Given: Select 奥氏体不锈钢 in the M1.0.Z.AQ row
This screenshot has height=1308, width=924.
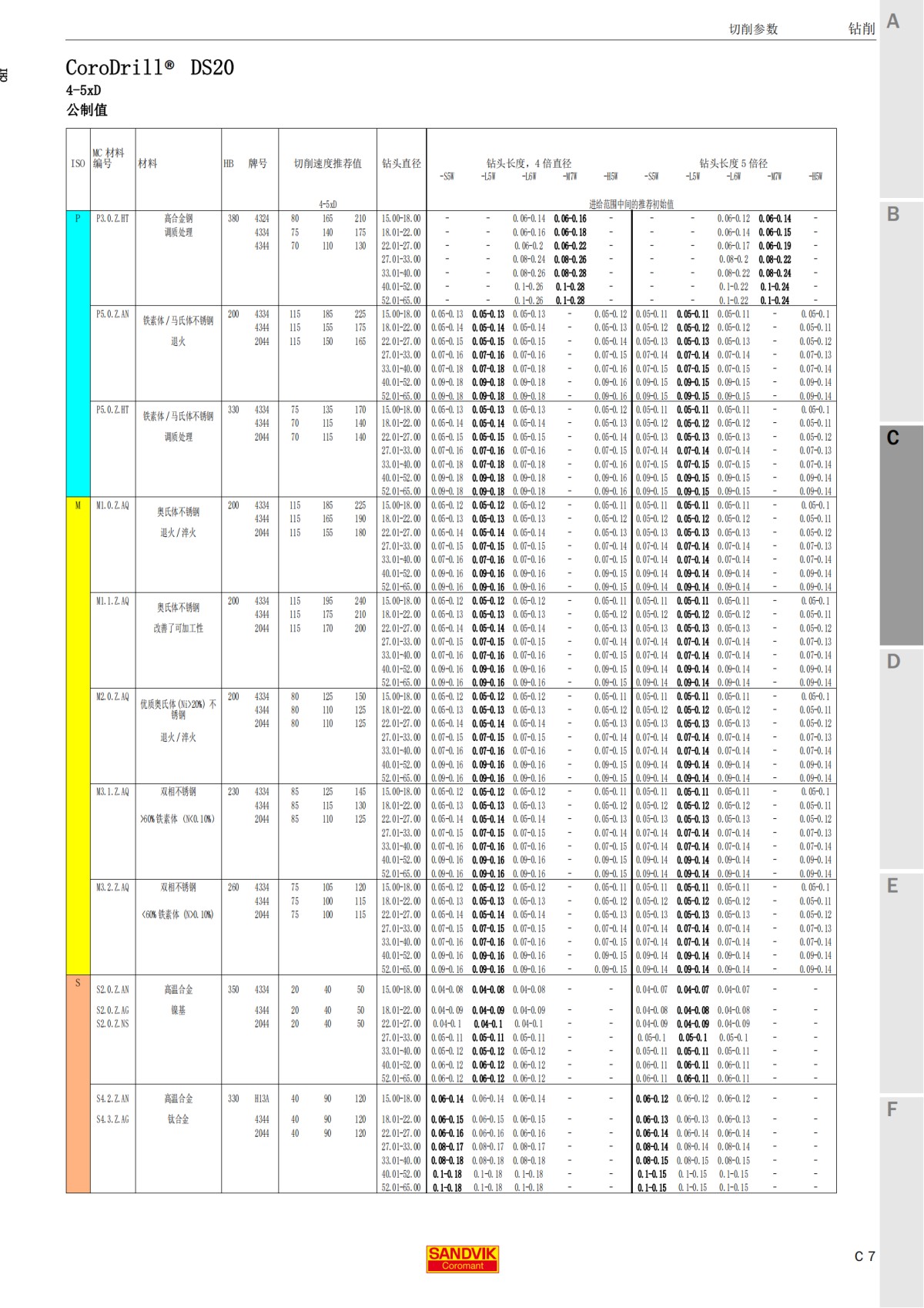Looking at the screenshot, I should click(x=179, y=511).
